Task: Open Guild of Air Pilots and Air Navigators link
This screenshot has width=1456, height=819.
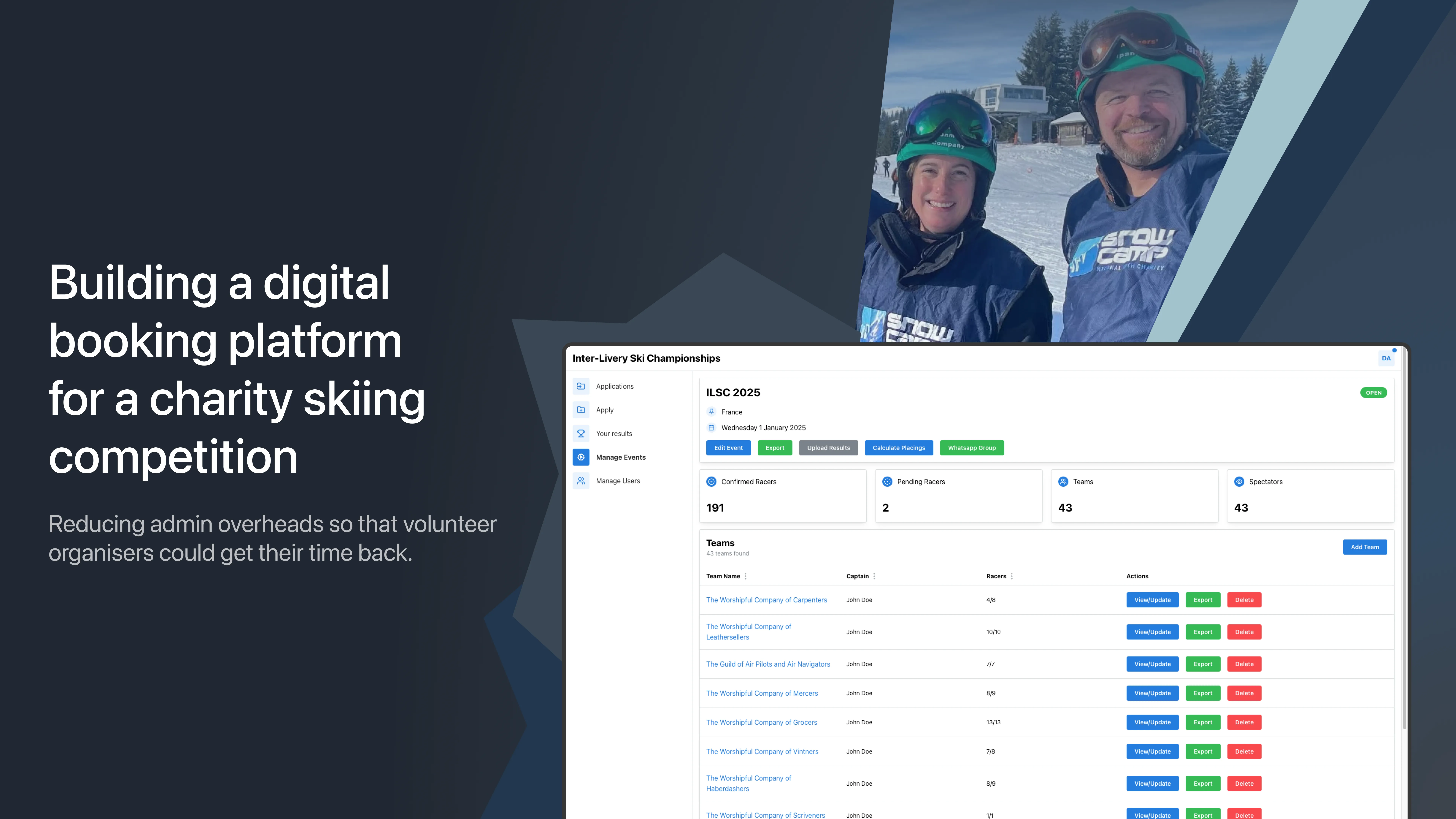Action: pyautogui.click(x=768, y=664)
